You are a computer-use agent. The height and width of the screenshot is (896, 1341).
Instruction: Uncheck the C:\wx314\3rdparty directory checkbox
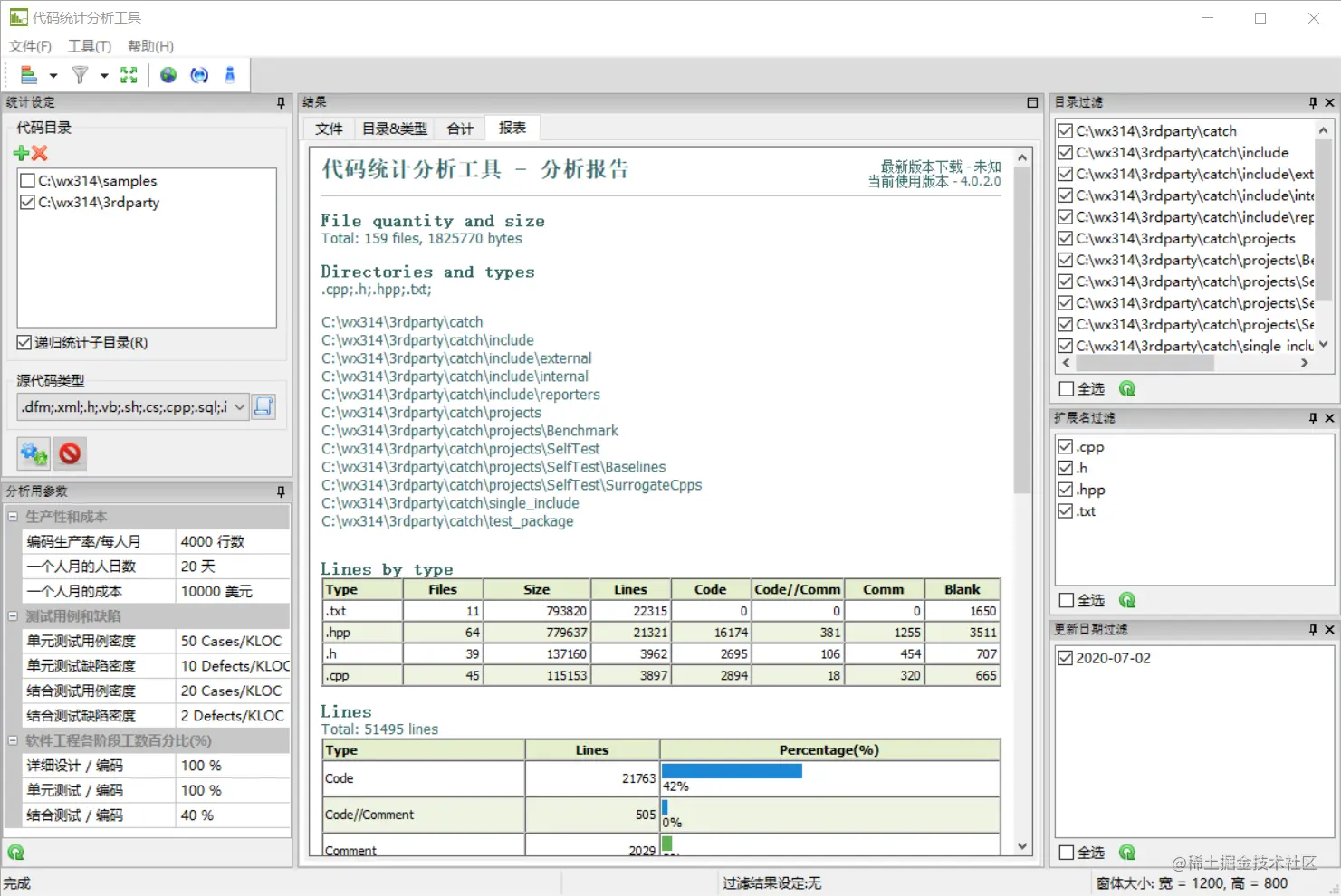click(x=27, y=203)
